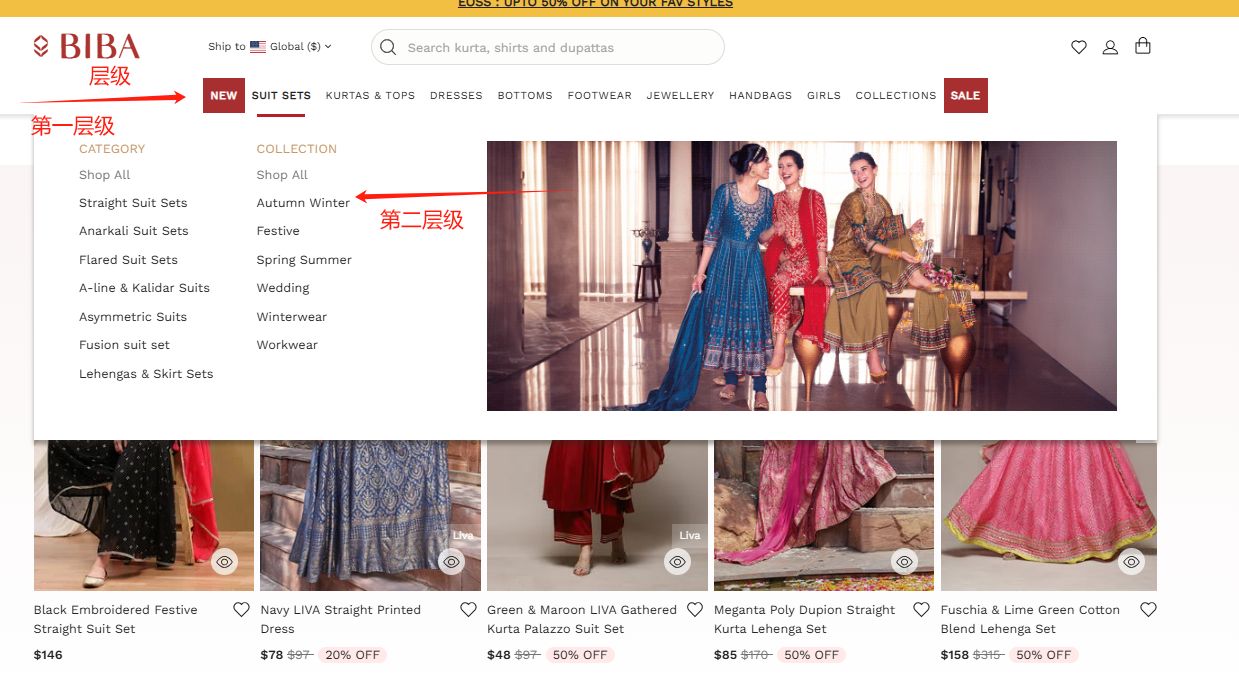Open the SALE menu item
The width and height of the screenshot is (1239, 695).
pos(965,95)
